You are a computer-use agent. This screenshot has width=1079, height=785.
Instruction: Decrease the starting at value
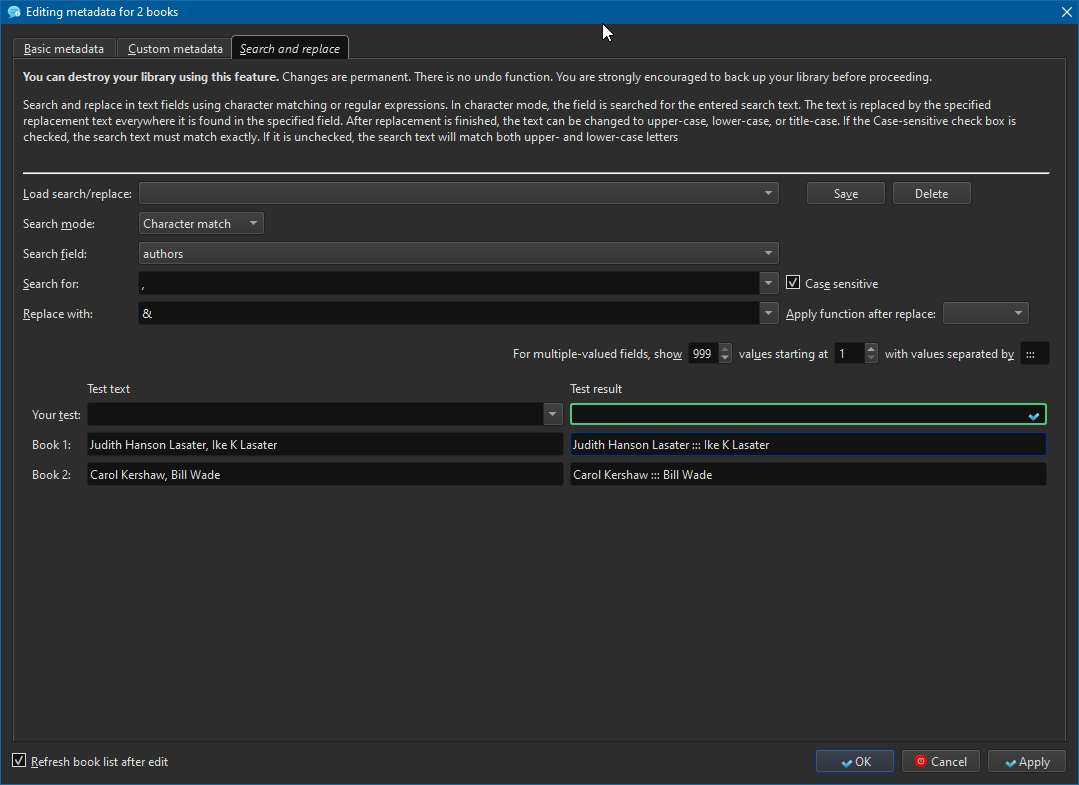click(x=870, y=359)
